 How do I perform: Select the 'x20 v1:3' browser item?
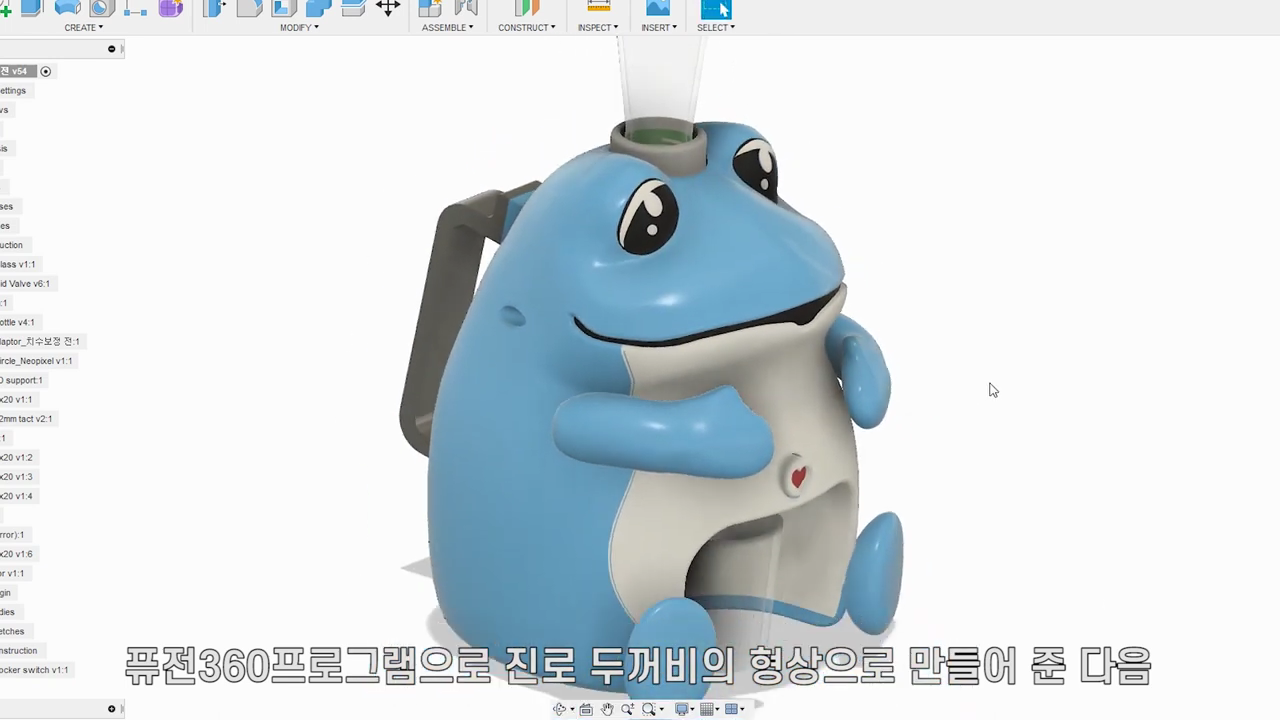[18, 477]
